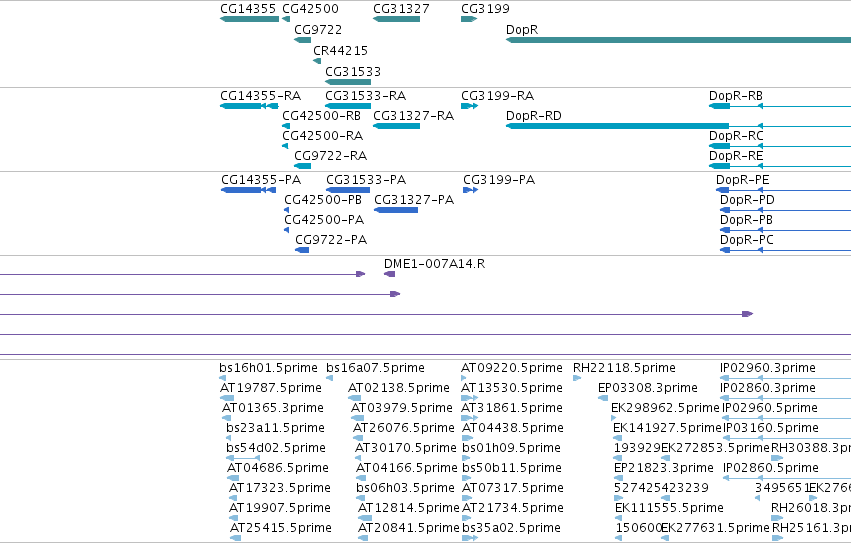Click the CG3199-PA protein label

click(499, 180)
